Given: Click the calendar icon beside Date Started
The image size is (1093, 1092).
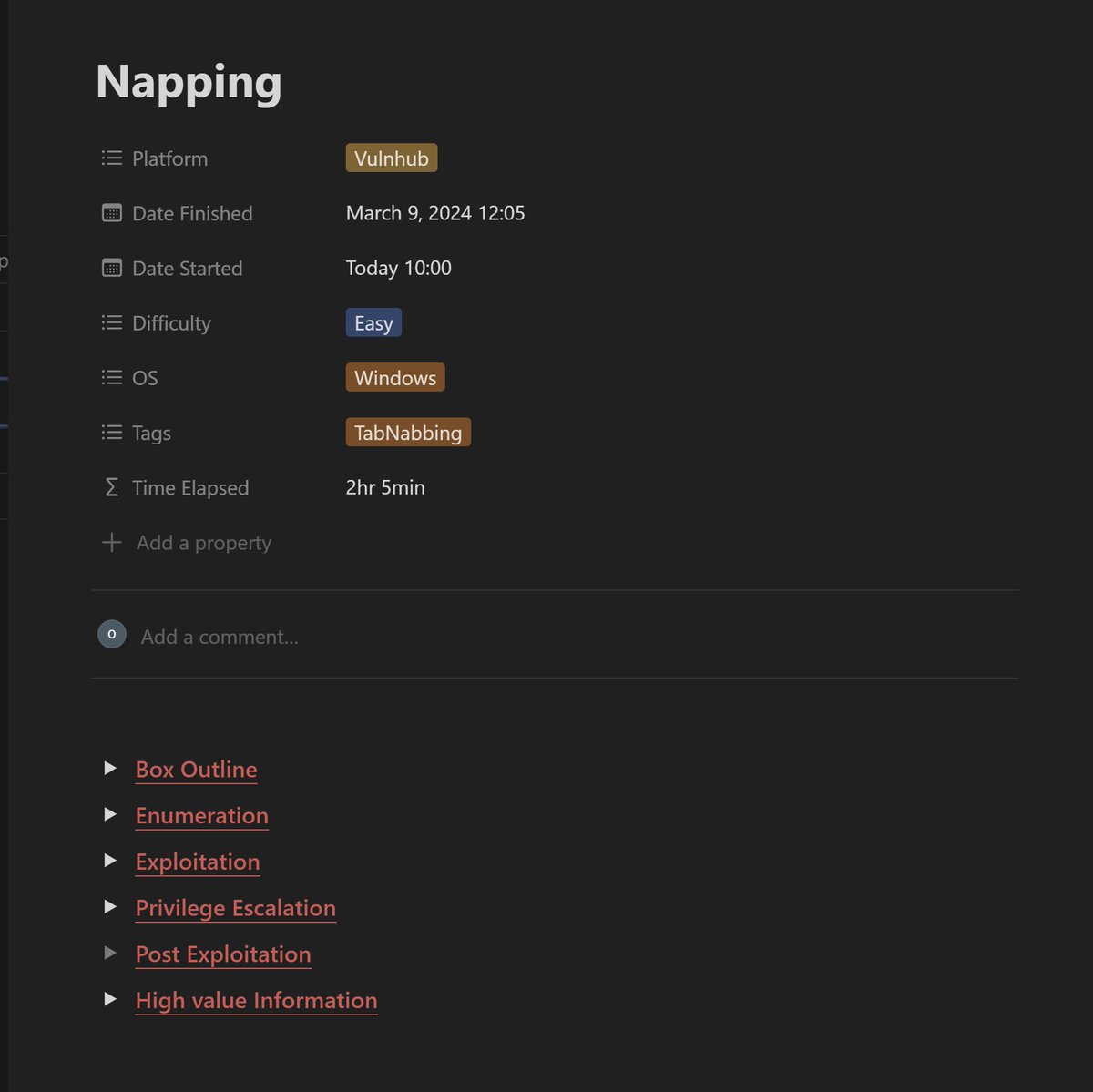Looking at the screenshot, I should 111,268.
